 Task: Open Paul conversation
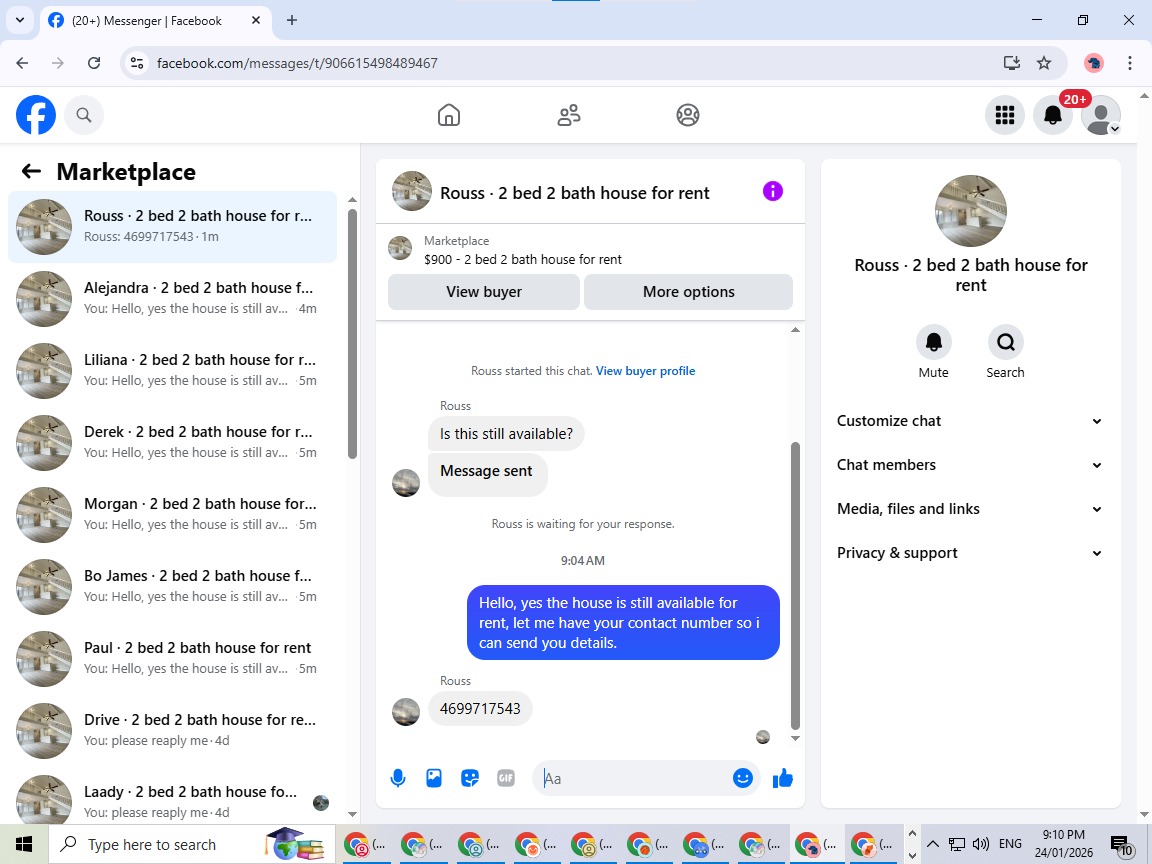pyautogui.click(x=173, y=658)
